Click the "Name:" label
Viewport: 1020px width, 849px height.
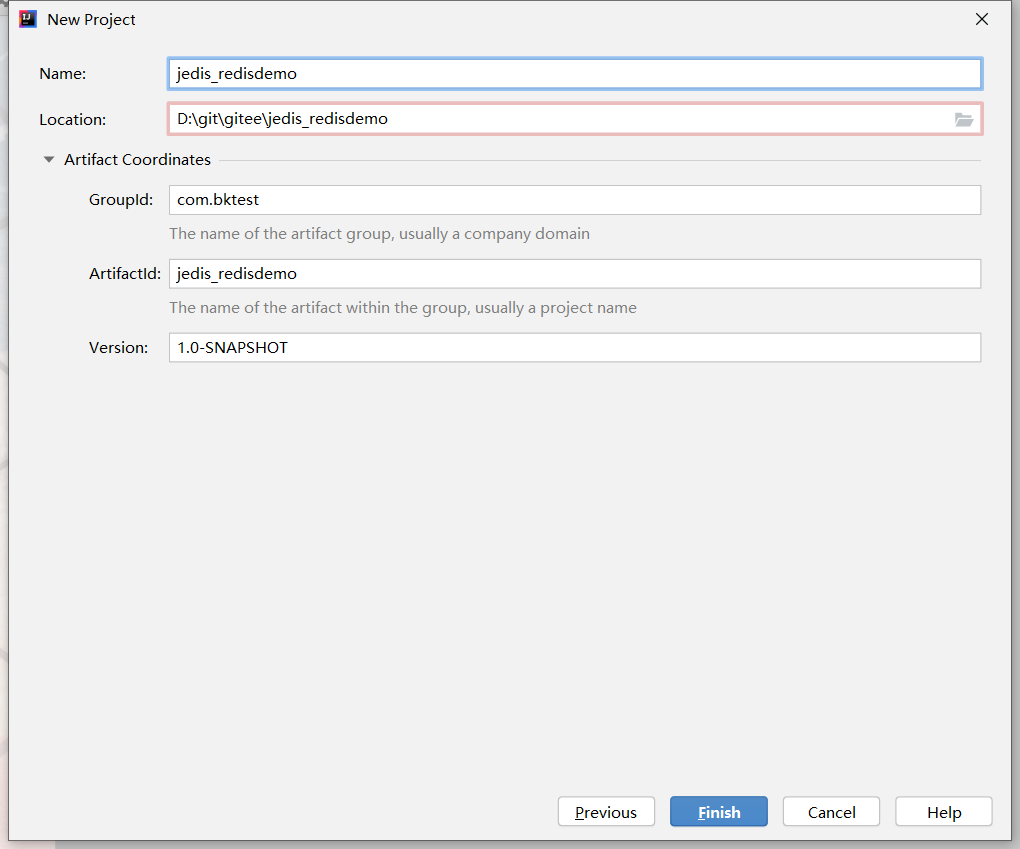coord(63,74)
